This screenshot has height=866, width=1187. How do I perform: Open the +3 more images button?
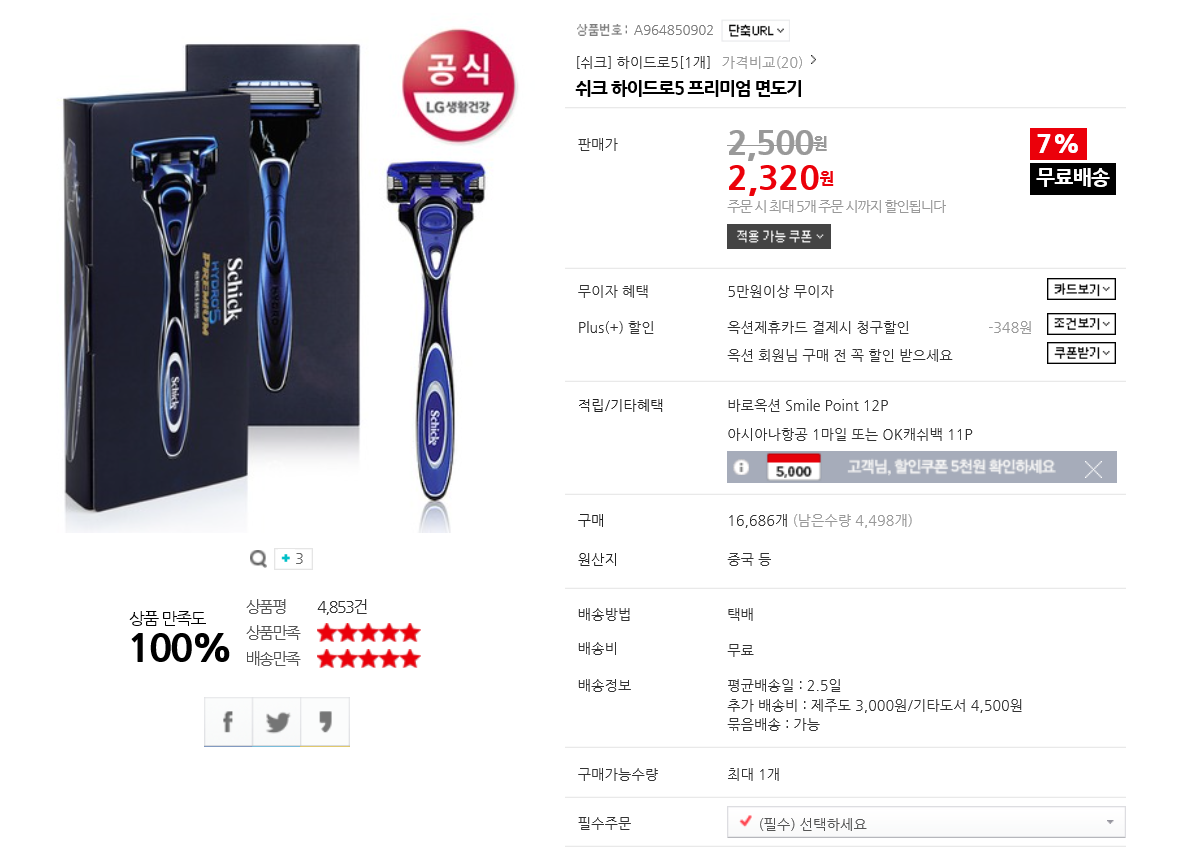[293, 559]
